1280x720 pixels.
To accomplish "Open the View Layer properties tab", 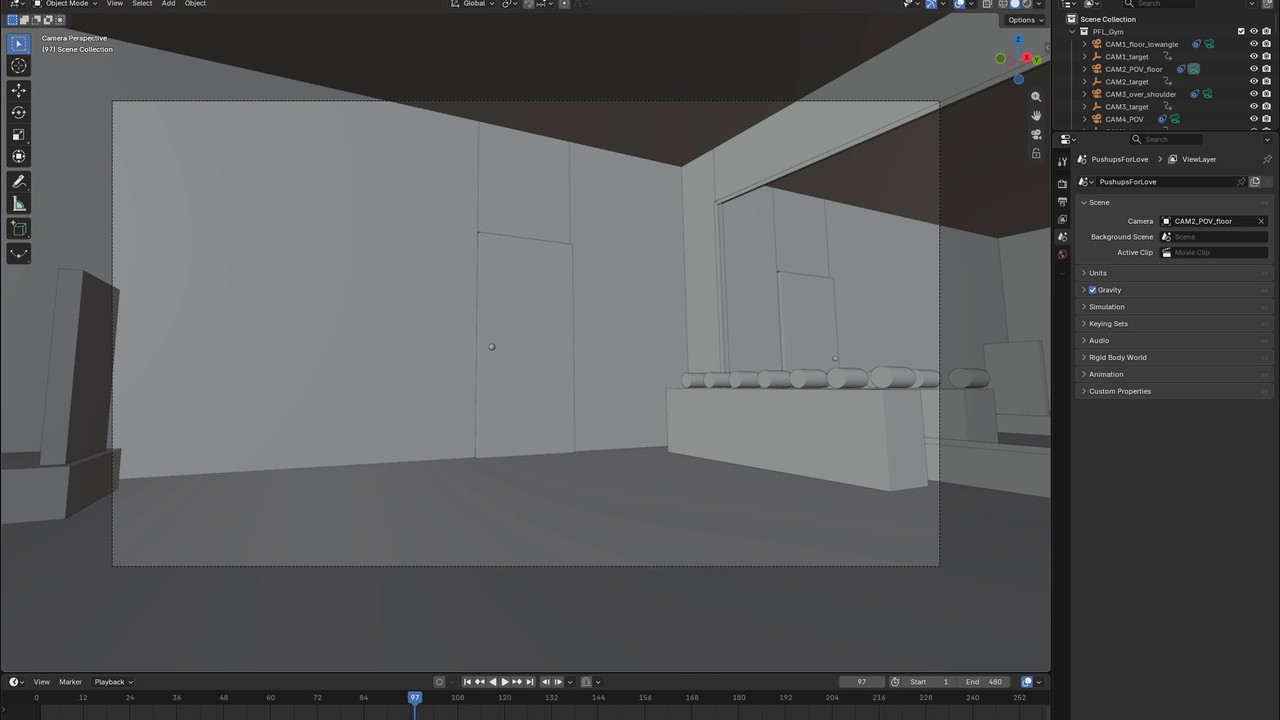I will [1062, 219].
